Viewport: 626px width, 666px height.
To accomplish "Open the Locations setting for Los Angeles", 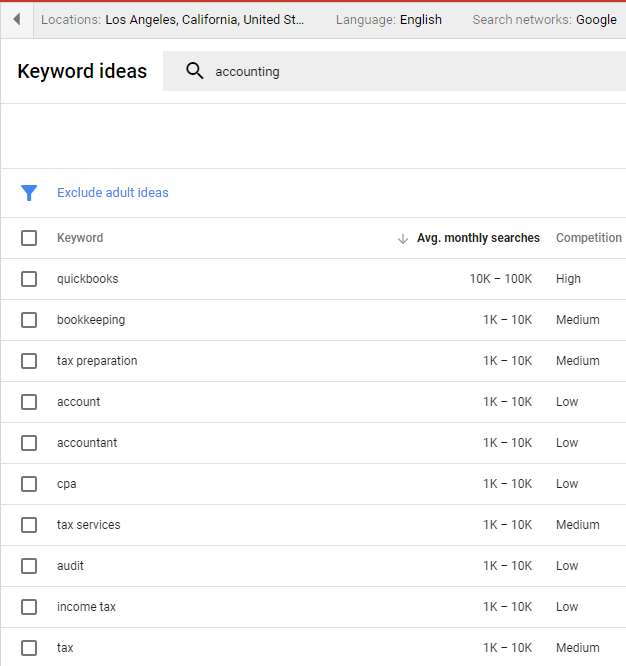I will point(172,20).
